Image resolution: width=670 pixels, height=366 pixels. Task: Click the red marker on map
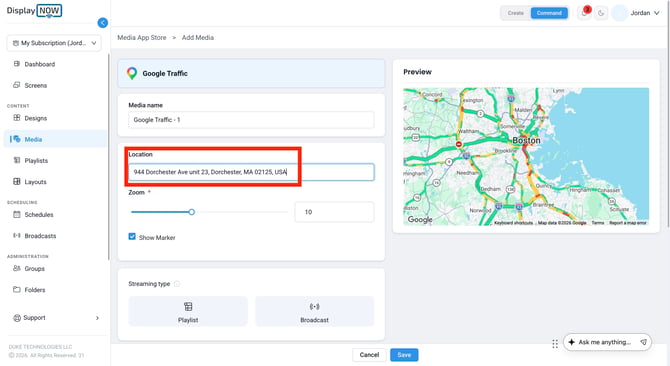(x=458, y=144)
